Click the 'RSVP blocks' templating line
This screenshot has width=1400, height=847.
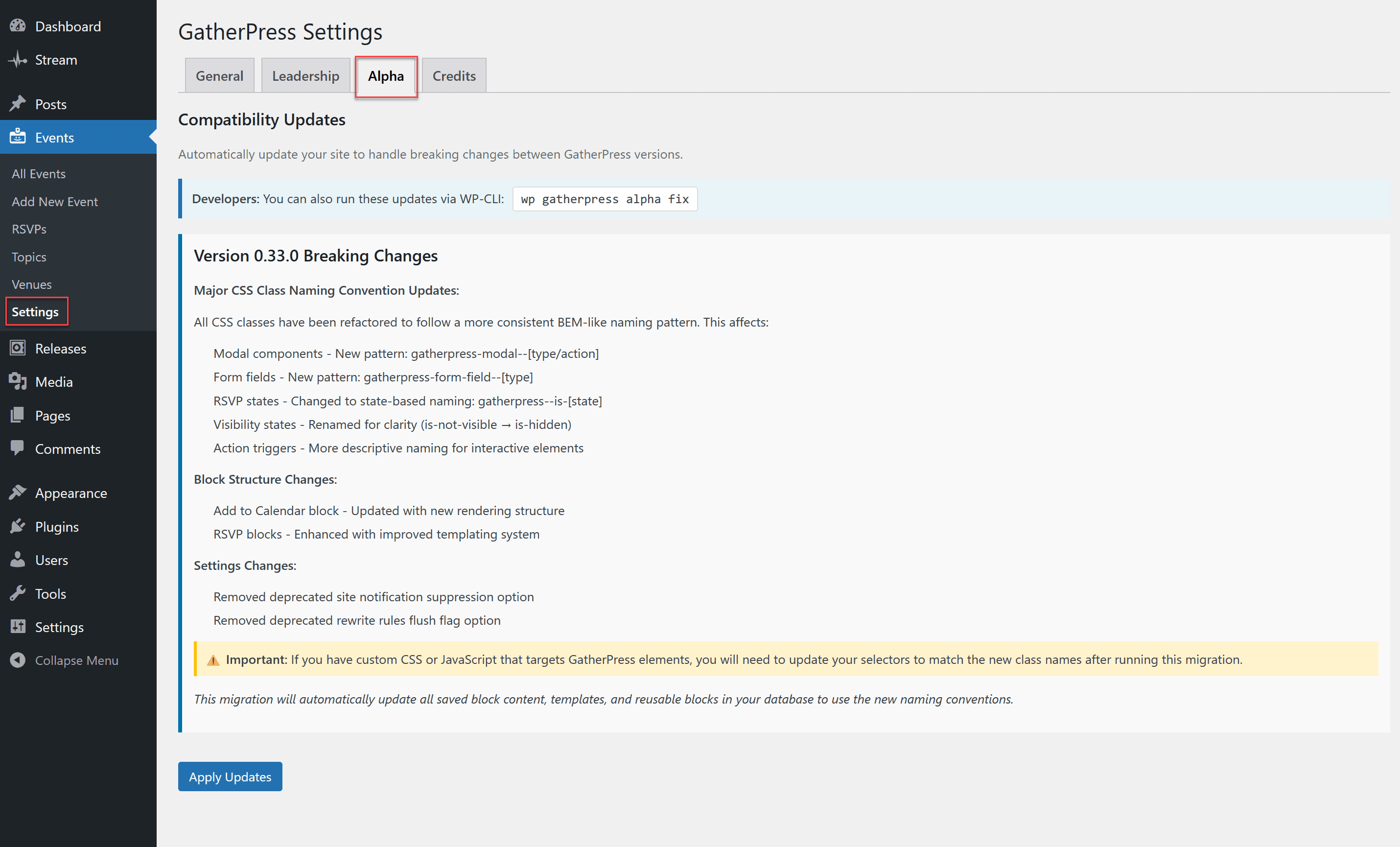tap(377, 534)
